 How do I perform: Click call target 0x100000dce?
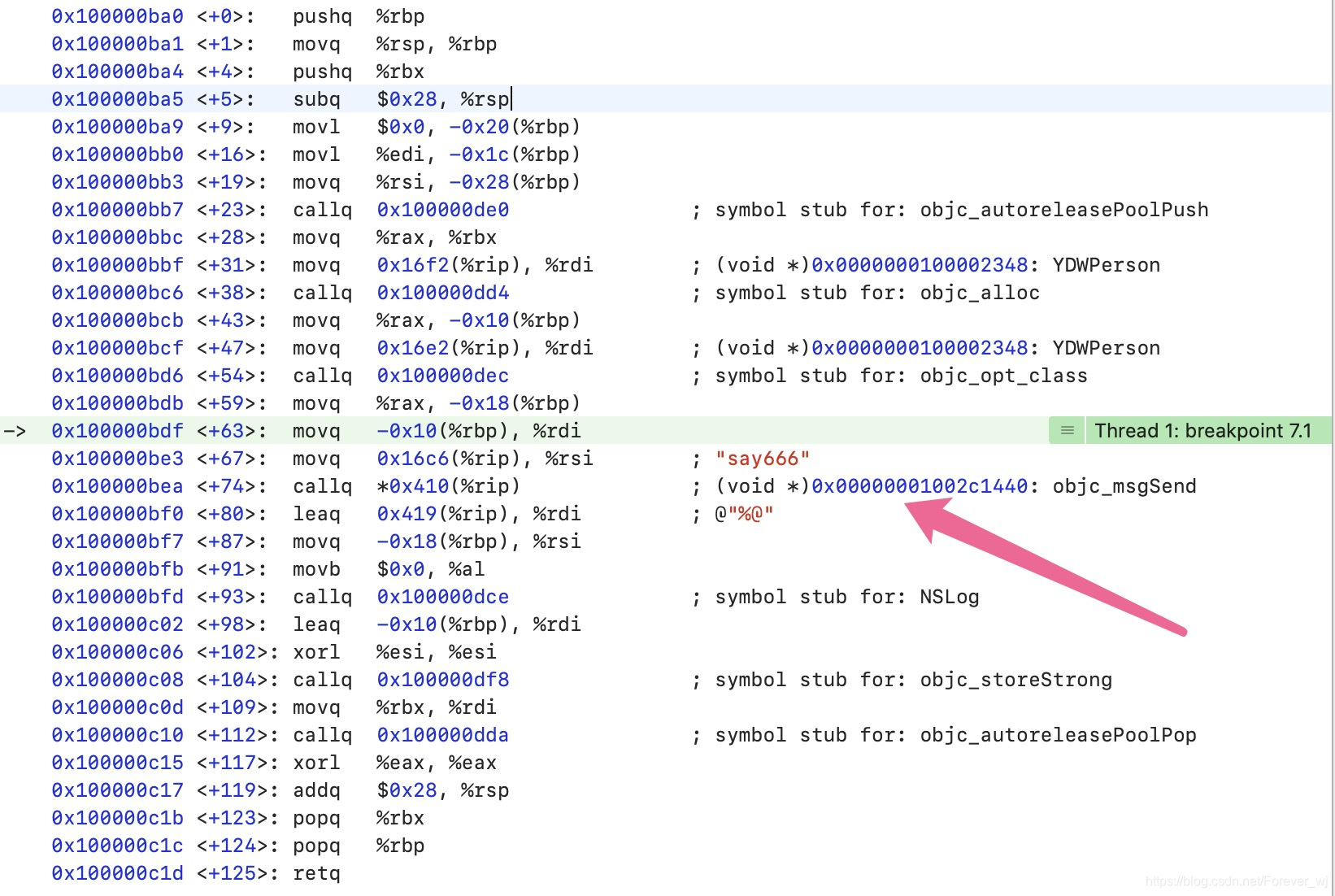(x=443, y=597)
